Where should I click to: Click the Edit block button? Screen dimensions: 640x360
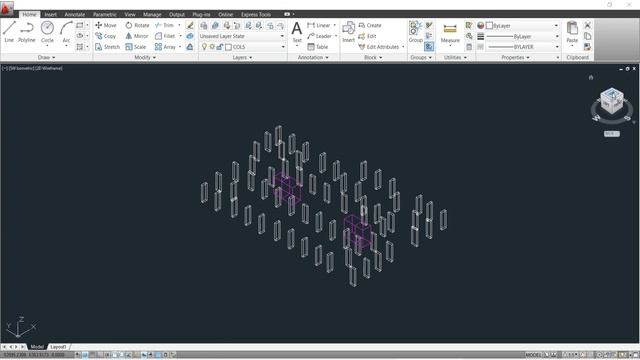point(367,36)
